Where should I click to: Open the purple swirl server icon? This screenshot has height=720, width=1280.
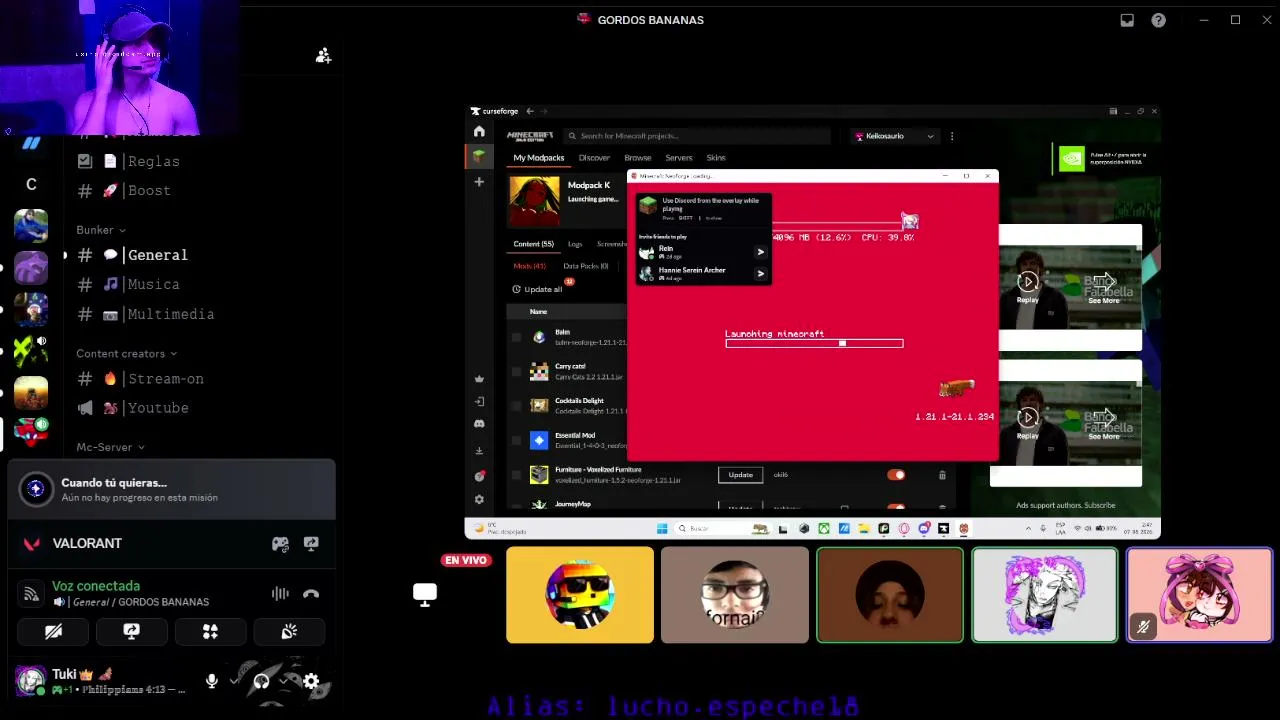pos(31,268)
